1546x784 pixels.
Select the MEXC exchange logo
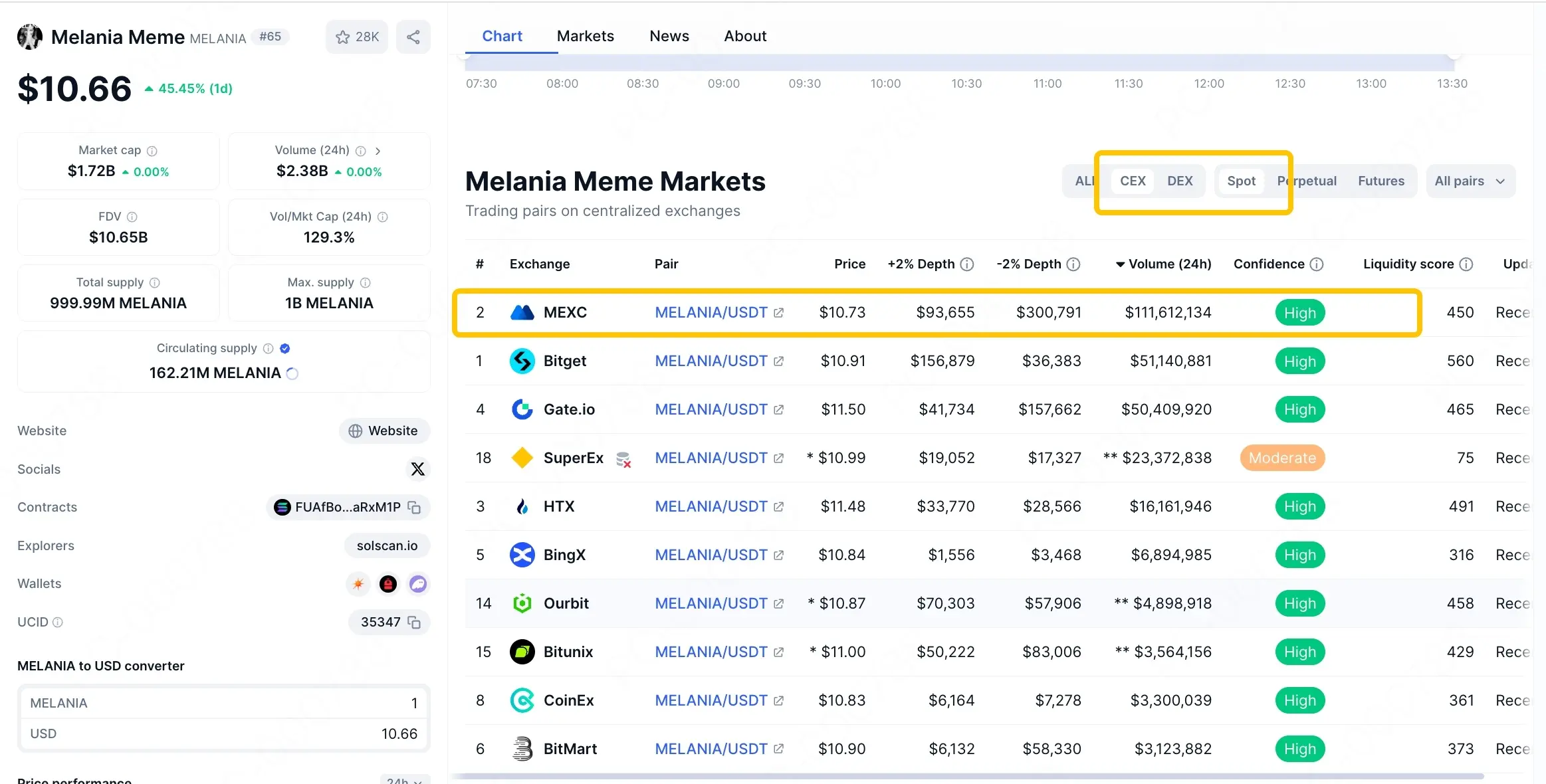pos(522,312)
